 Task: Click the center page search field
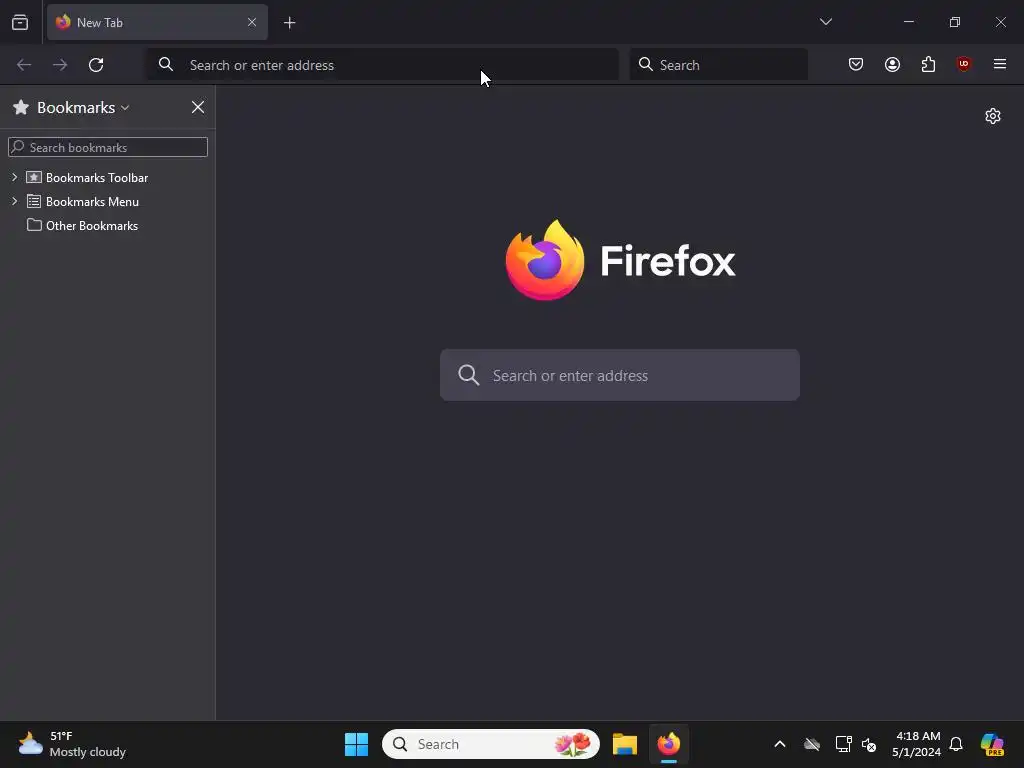coord(619,375)
